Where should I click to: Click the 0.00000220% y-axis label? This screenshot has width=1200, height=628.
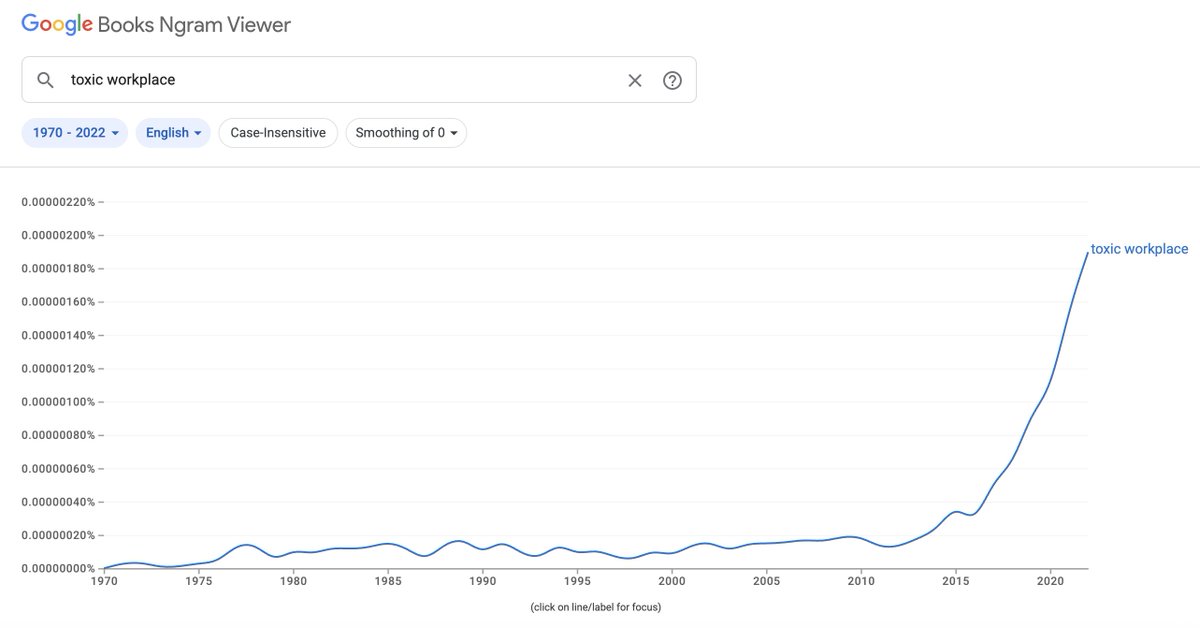pyautogui.click(x=58, y=202)
